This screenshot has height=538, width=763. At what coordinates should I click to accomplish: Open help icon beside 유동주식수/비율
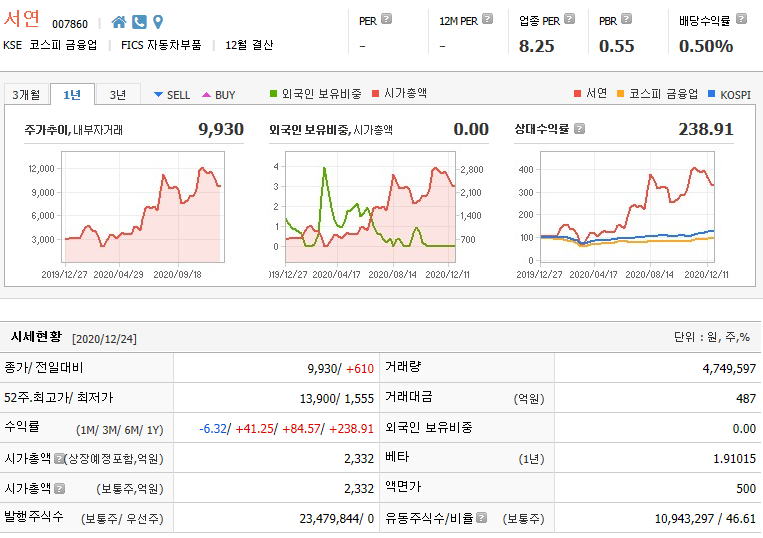pyautogui.click(x=481, y=518)
